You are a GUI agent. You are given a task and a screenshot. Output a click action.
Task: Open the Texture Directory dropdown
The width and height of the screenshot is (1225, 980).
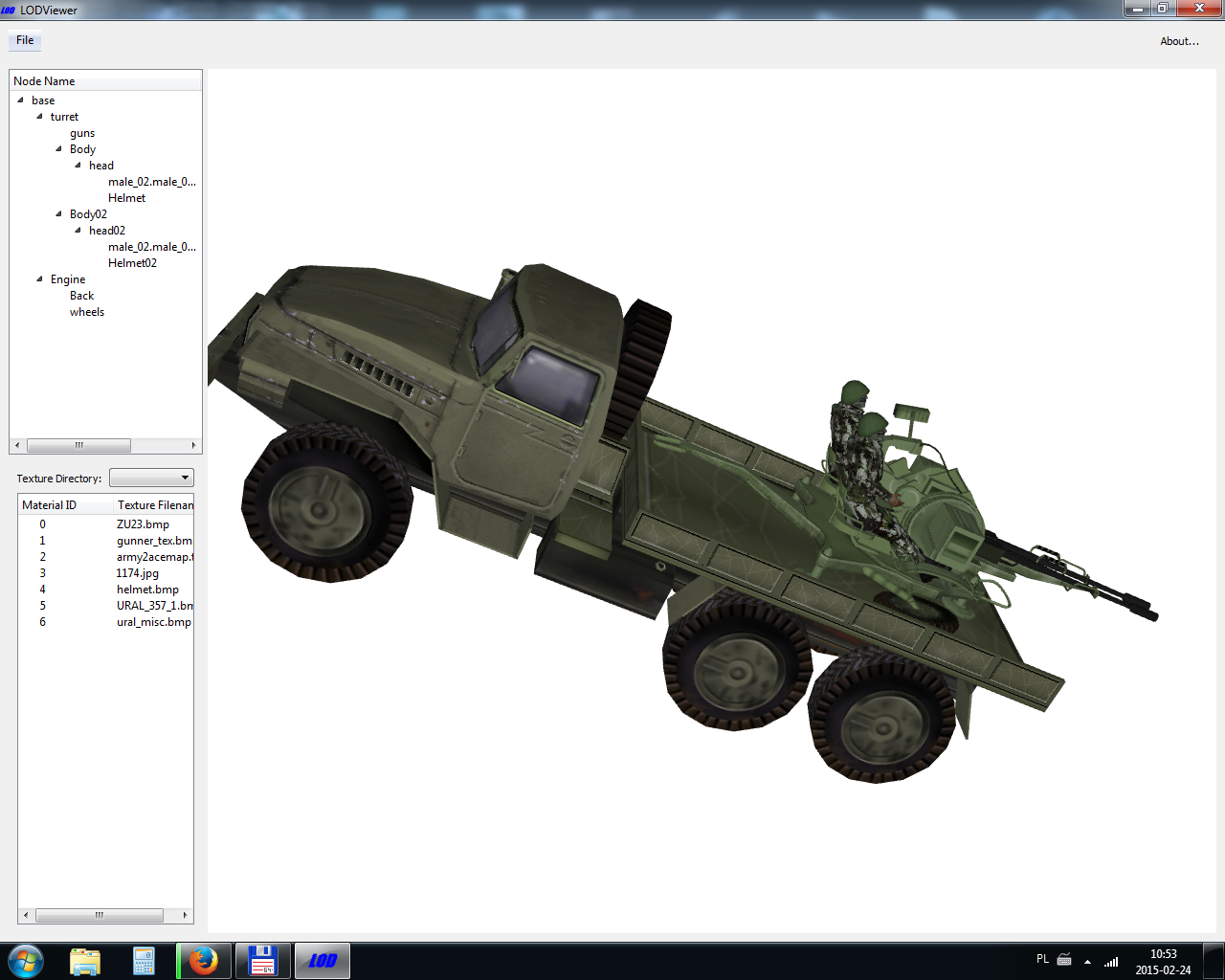tap(151, 478)
